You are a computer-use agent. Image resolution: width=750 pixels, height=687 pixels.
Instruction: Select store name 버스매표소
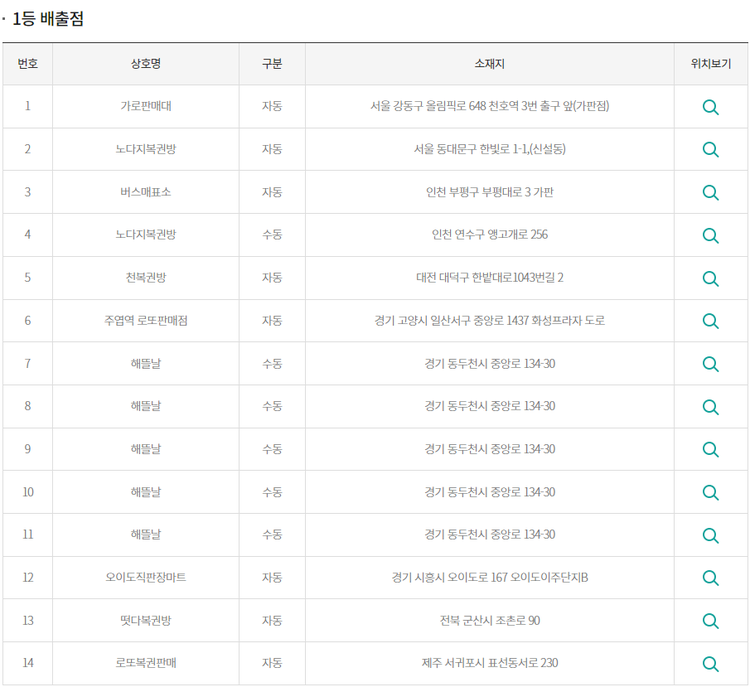146,192
